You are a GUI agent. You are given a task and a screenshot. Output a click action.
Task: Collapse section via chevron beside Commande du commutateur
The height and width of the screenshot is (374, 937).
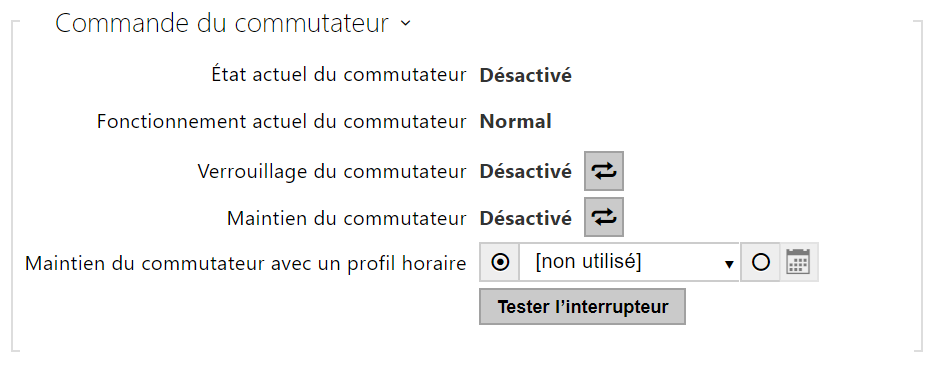406,24
